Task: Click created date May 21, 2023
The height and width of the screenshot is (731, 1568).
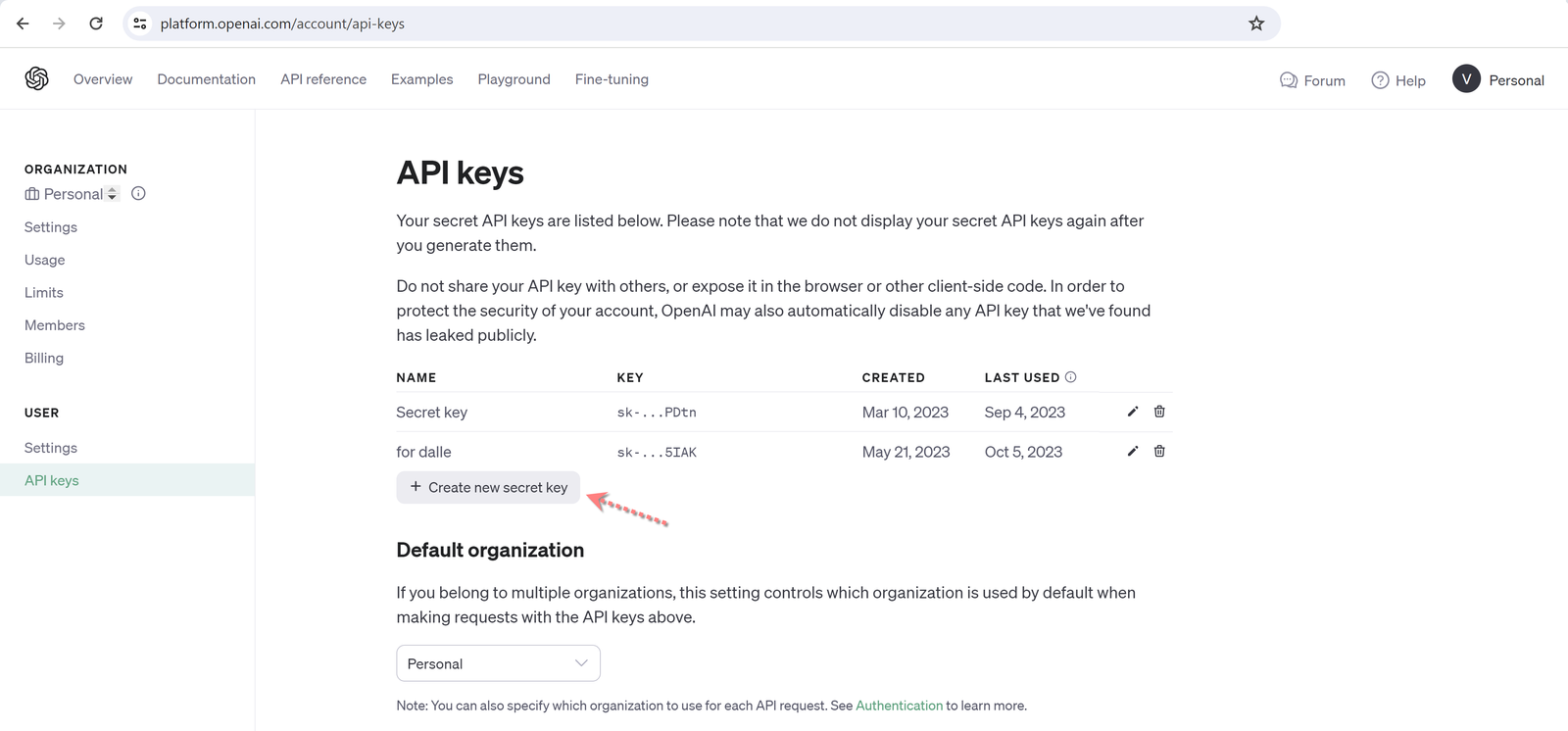Action: coord(906,452)
